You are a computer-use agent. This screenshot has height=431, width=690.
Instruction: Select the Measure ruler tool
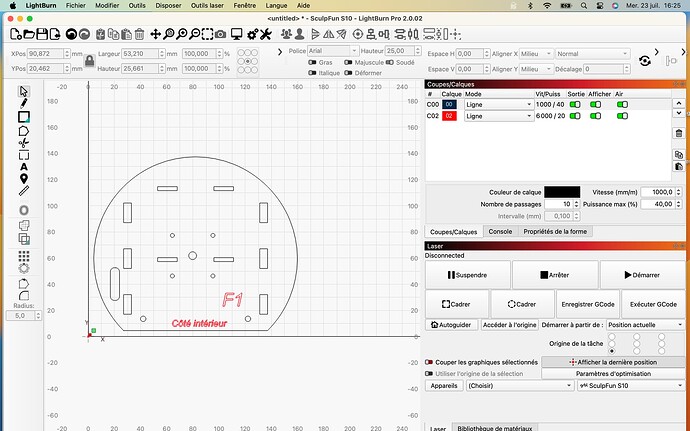click(x=24, y=191)
